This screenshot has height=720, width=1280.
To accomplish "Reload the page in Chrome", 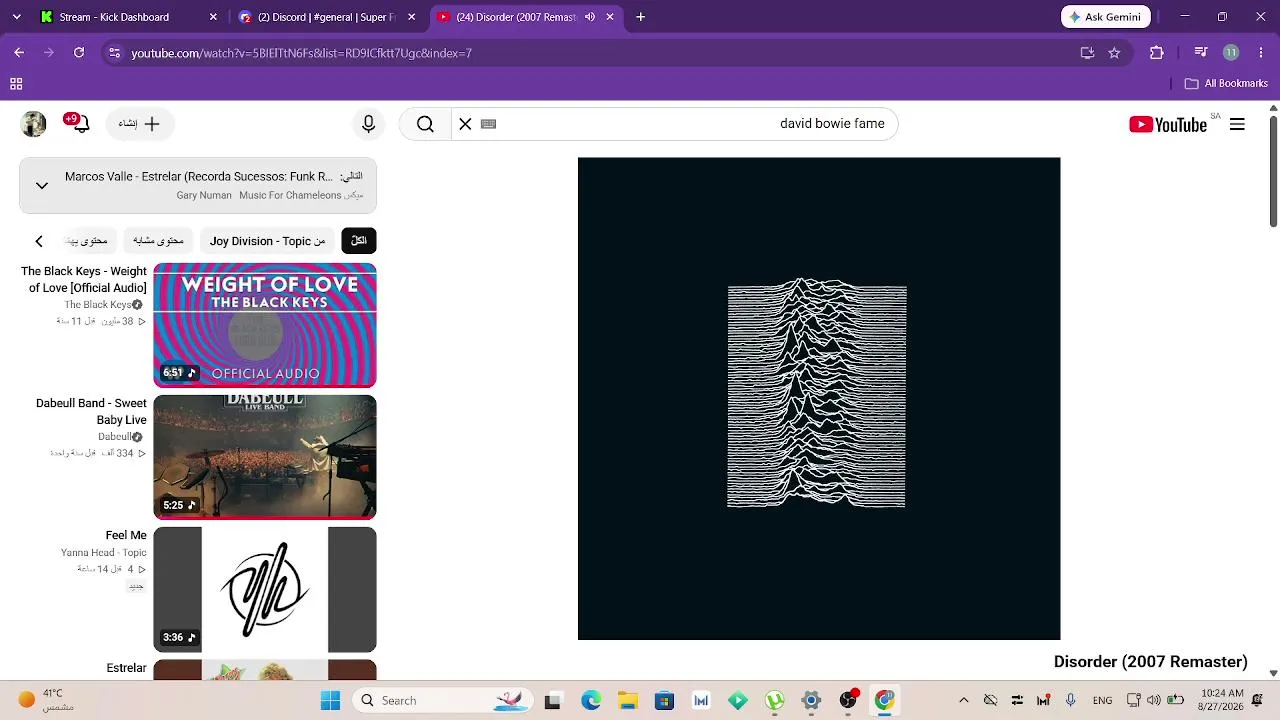I will click(x=79, y=53).
